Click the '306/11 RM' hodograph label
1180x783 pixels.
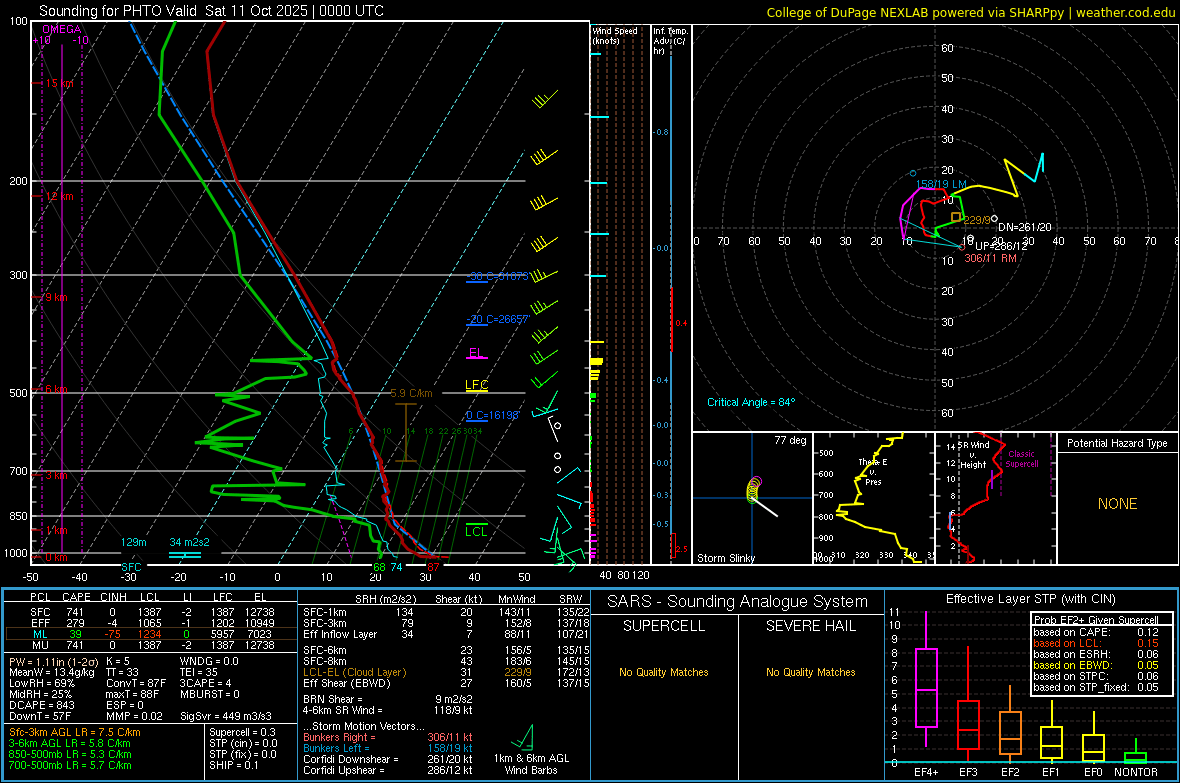(x=990, y=257)
